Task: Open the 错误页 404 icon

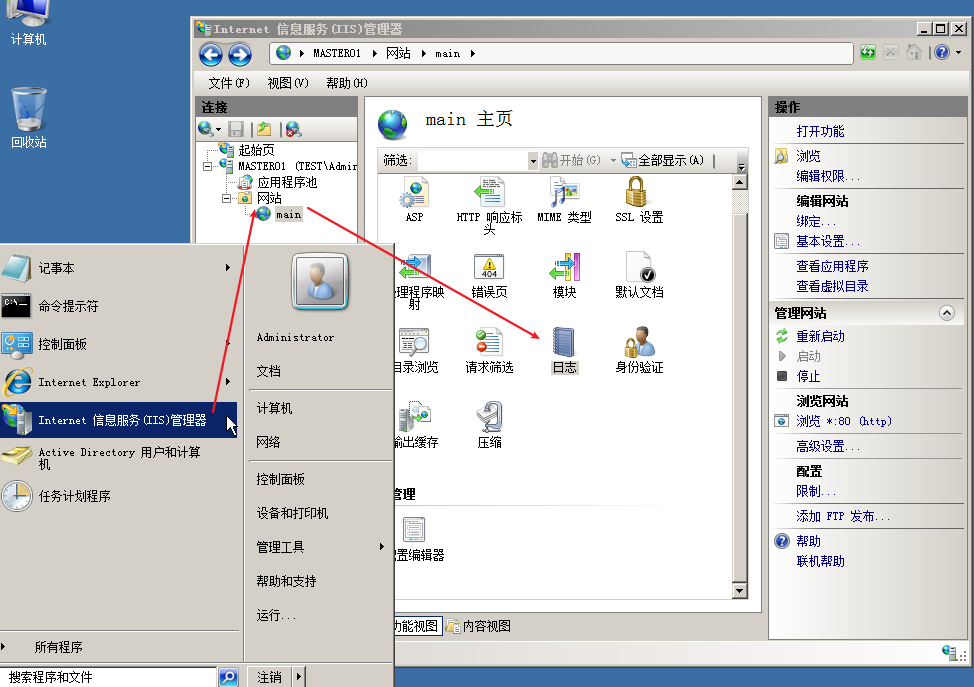Action: click(489, 268)
